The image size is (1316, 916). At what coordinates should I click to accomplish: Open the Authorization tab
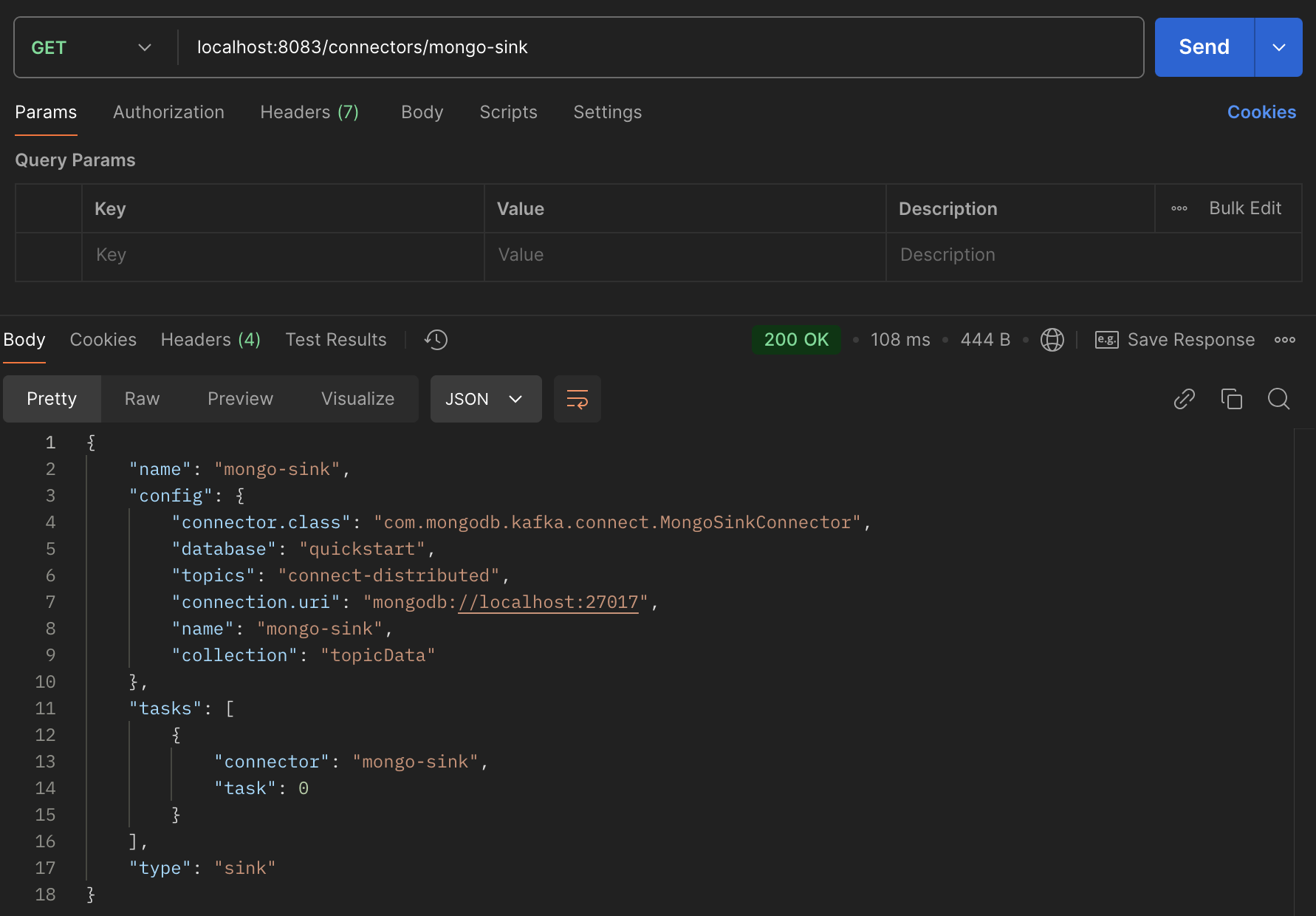(x=168, y=112)
